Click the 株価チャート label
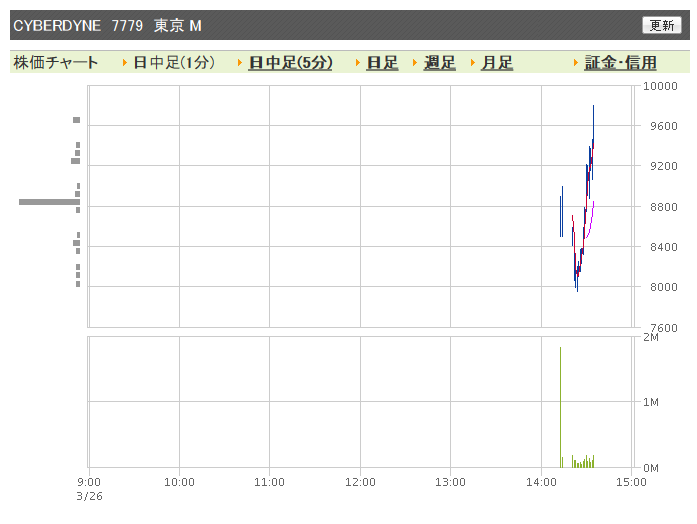The image size is (697, 524). [x=56, y=63]
